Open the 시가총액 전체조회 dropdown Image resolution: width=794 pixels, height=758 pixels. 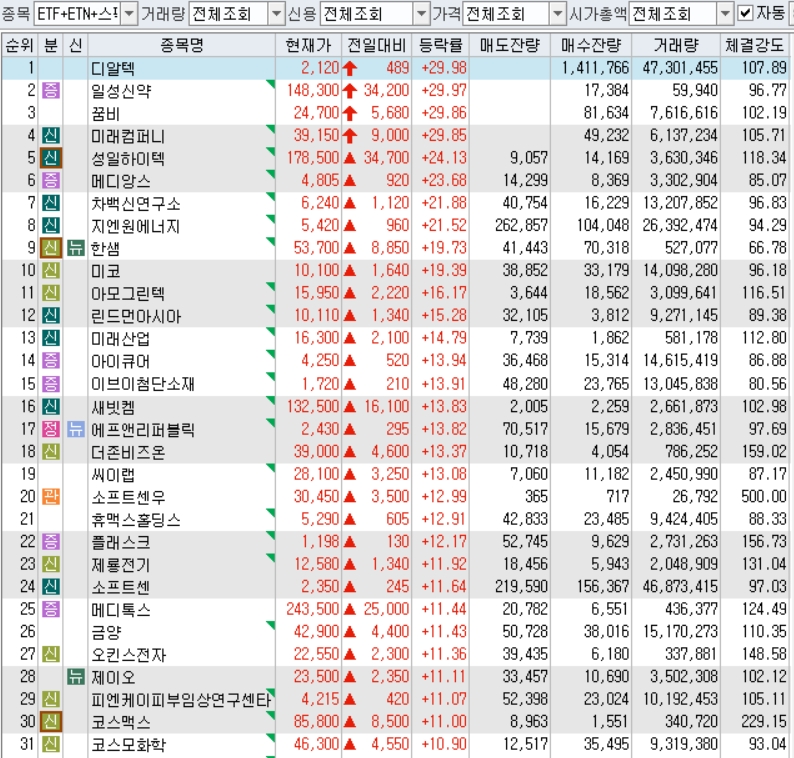(725, 14)
